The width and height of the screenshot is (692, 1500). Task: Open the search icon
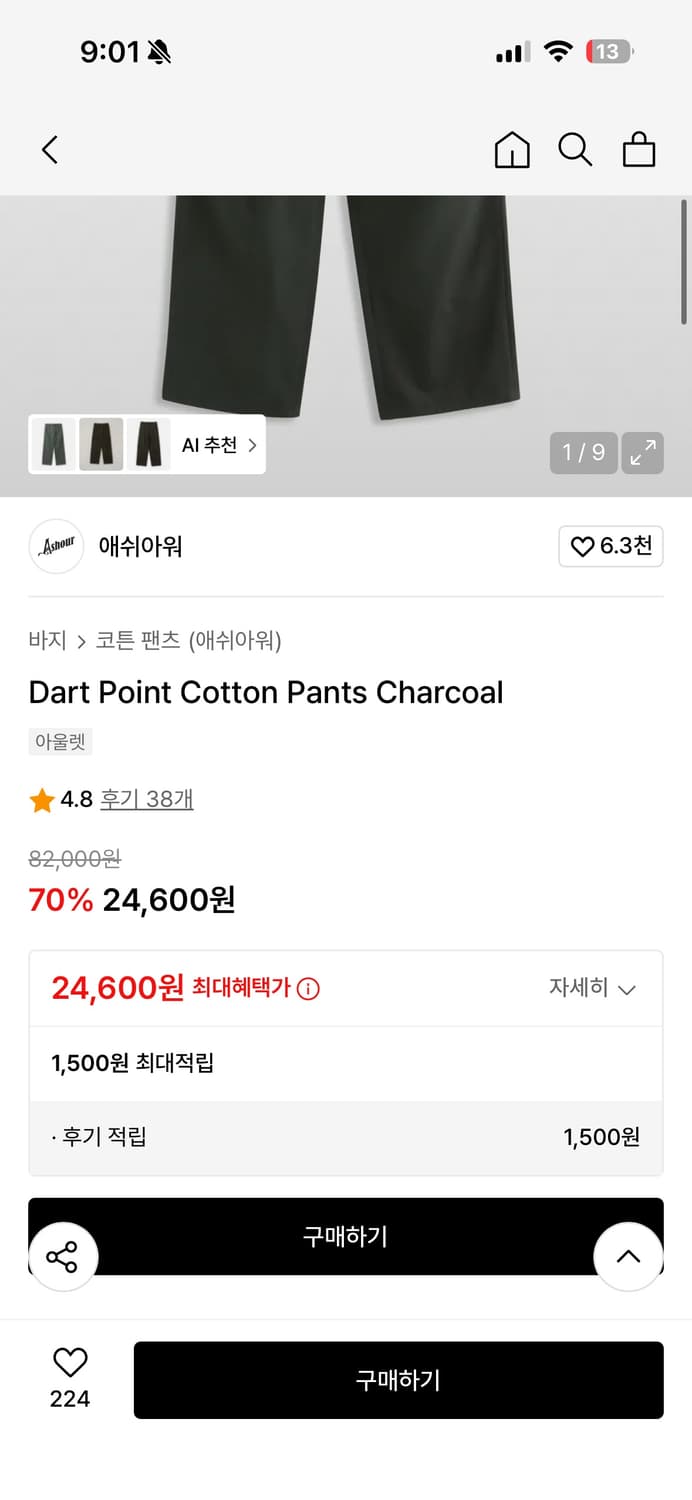tap(575, 149)
